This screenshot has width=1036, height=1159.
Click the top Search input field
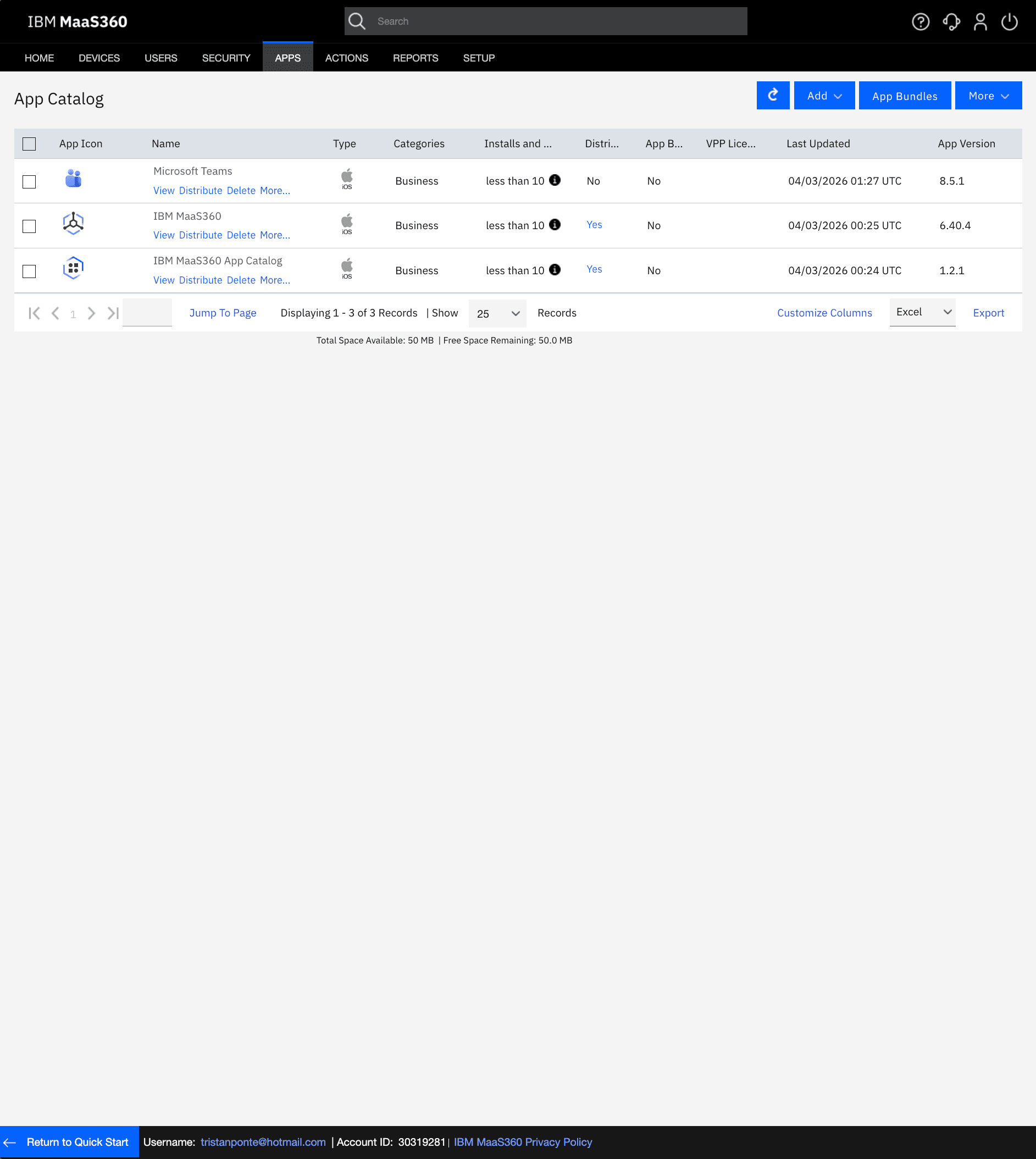(x=546, y=21)
